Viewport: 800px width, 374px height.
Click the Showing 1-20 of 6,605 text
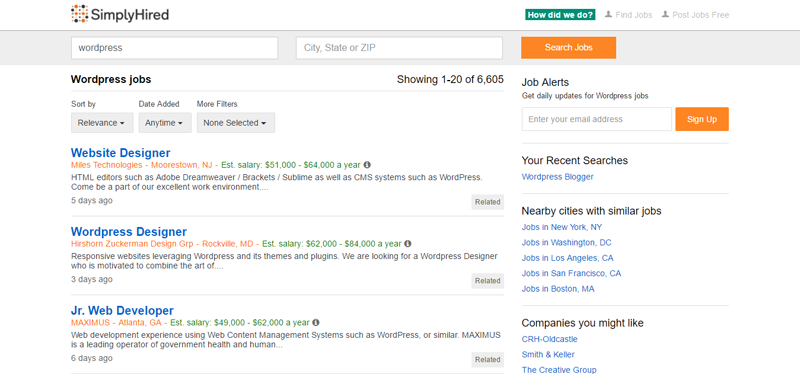click(450, 80)
